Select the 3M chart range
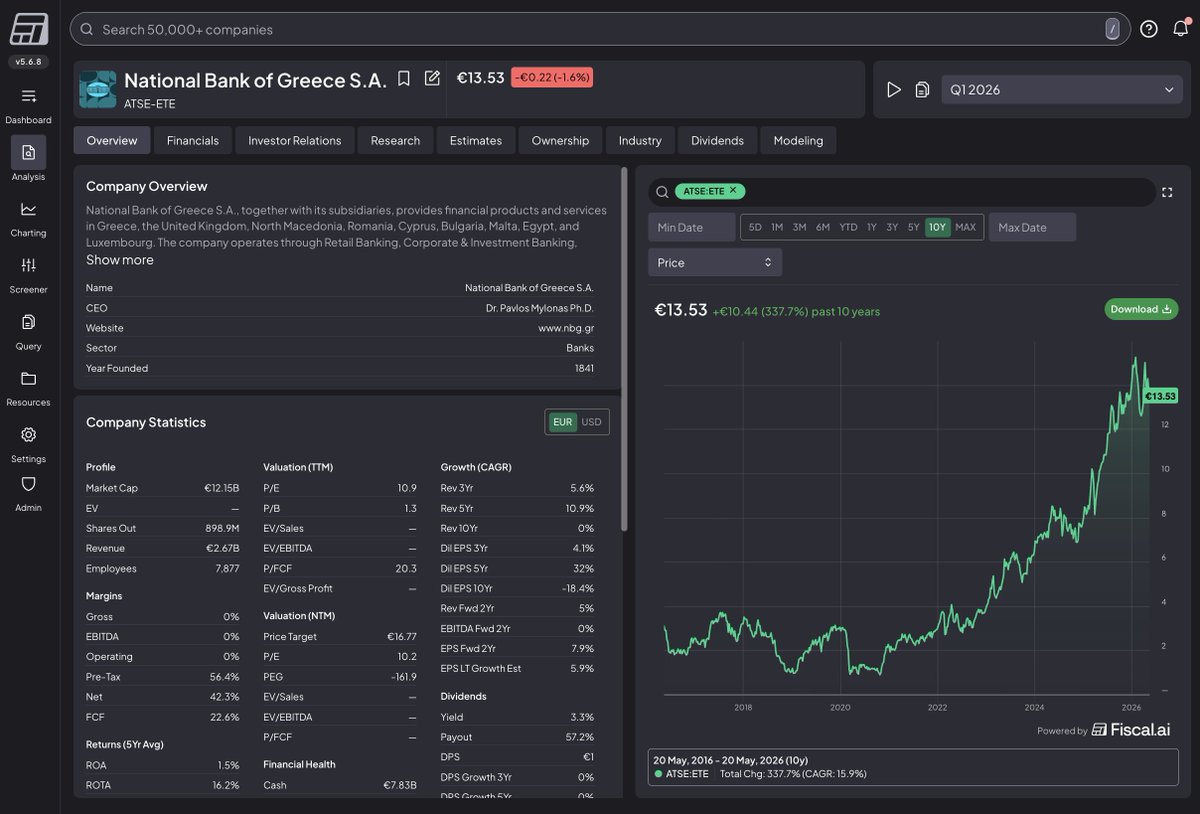 pos(800,227)
